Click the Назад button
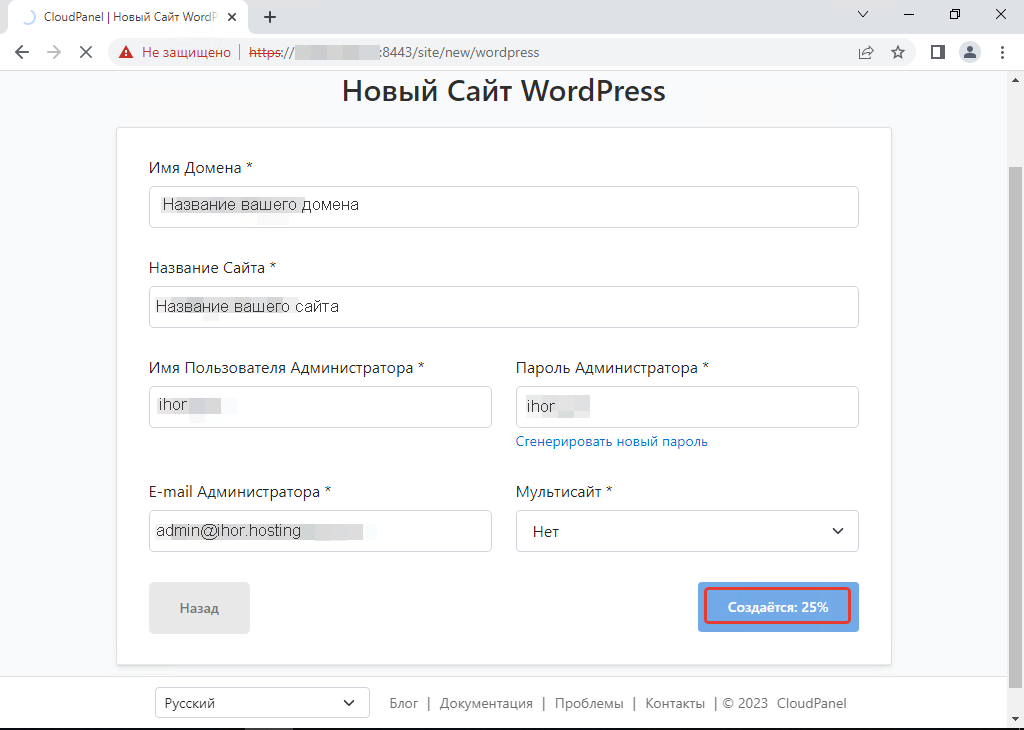This screenshot has width=1024, height=730. 199,607
